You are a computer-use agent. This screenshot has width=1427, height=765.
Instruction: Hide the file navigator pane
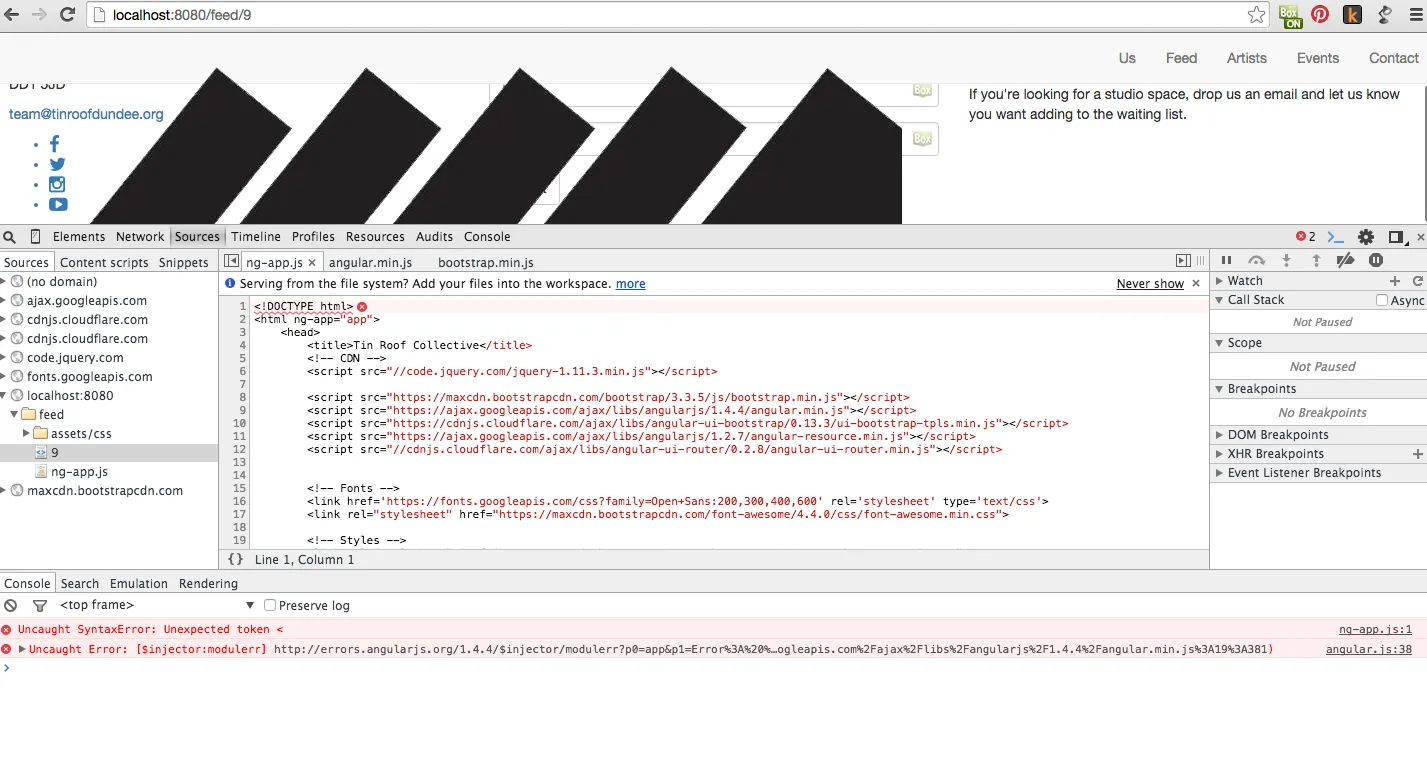click(232, 261)
